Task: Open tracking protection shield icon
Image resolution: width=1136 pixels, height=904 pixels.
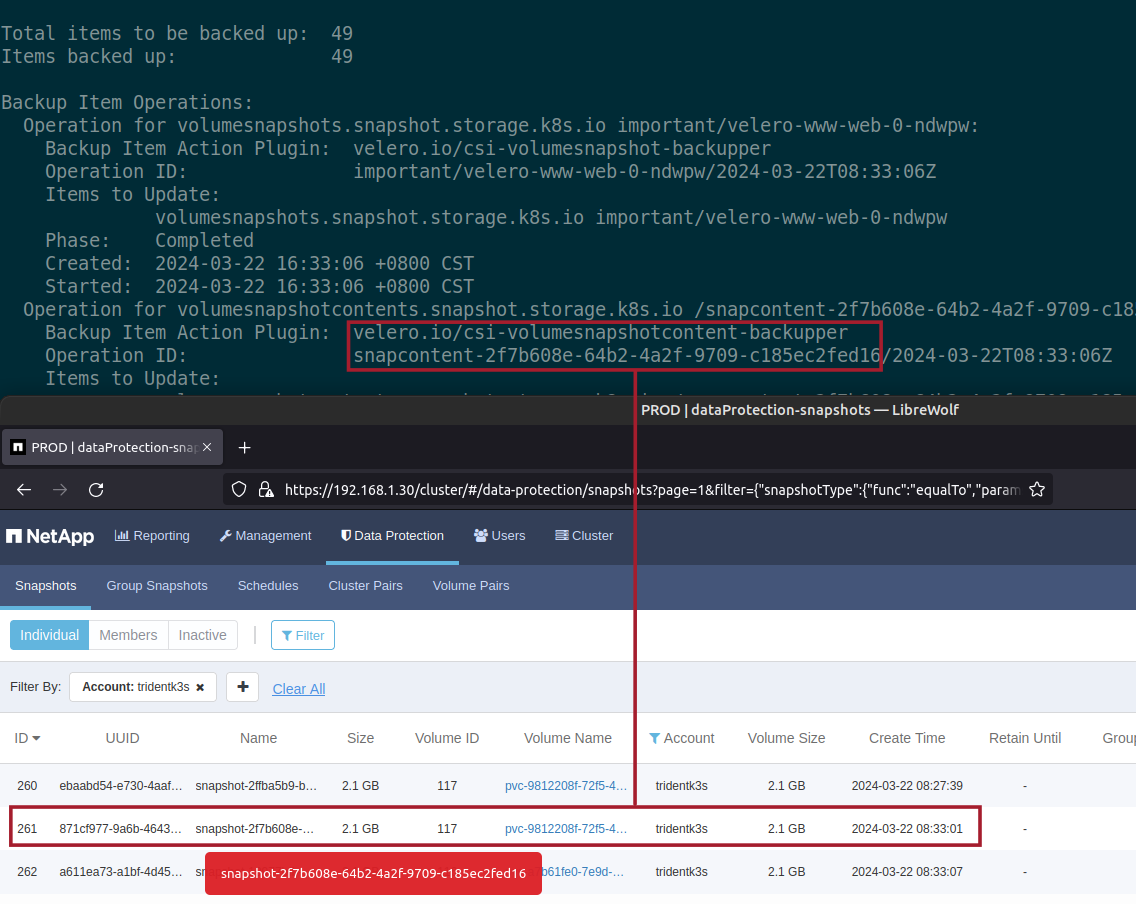Action: click(x=239, y=490)
